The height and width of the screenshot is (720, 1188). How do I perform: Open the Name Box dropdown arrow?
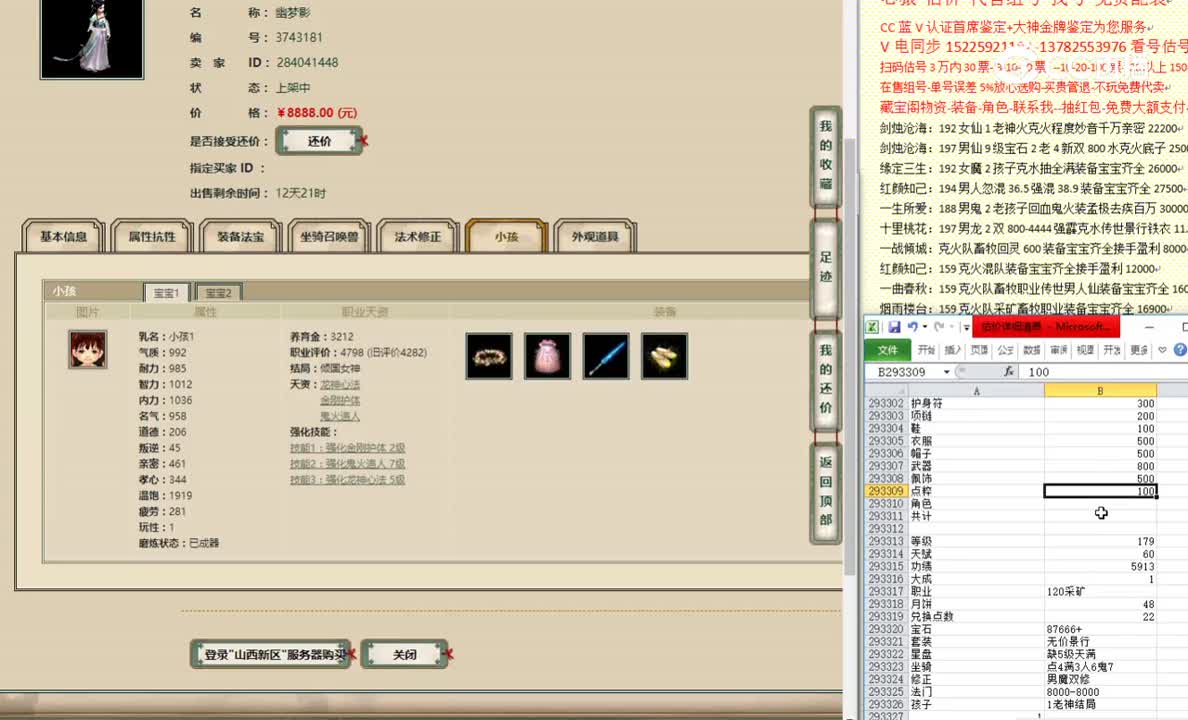[x=946, y=369]
